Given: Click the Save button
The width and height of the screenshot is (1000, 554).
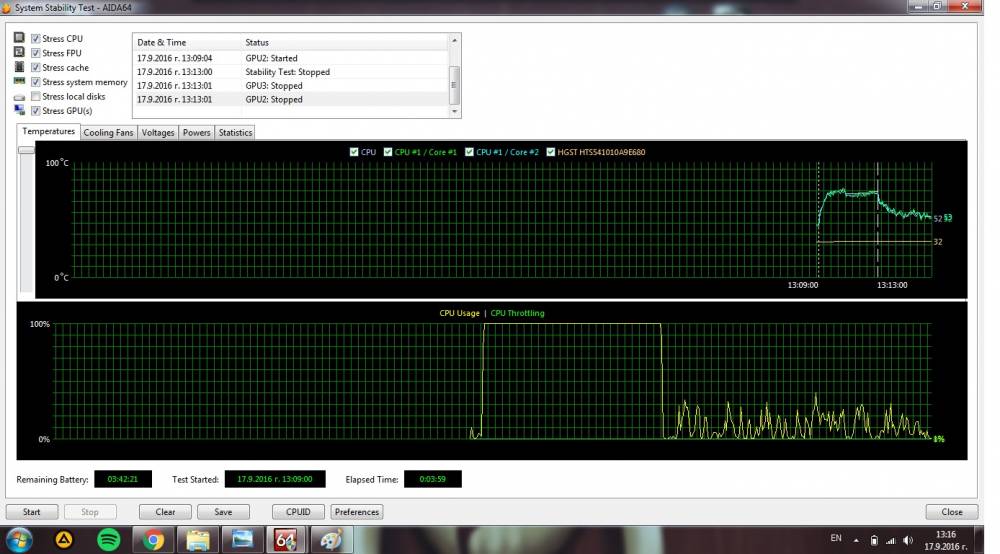Looking at the screenshot, I should coord(223,512).
